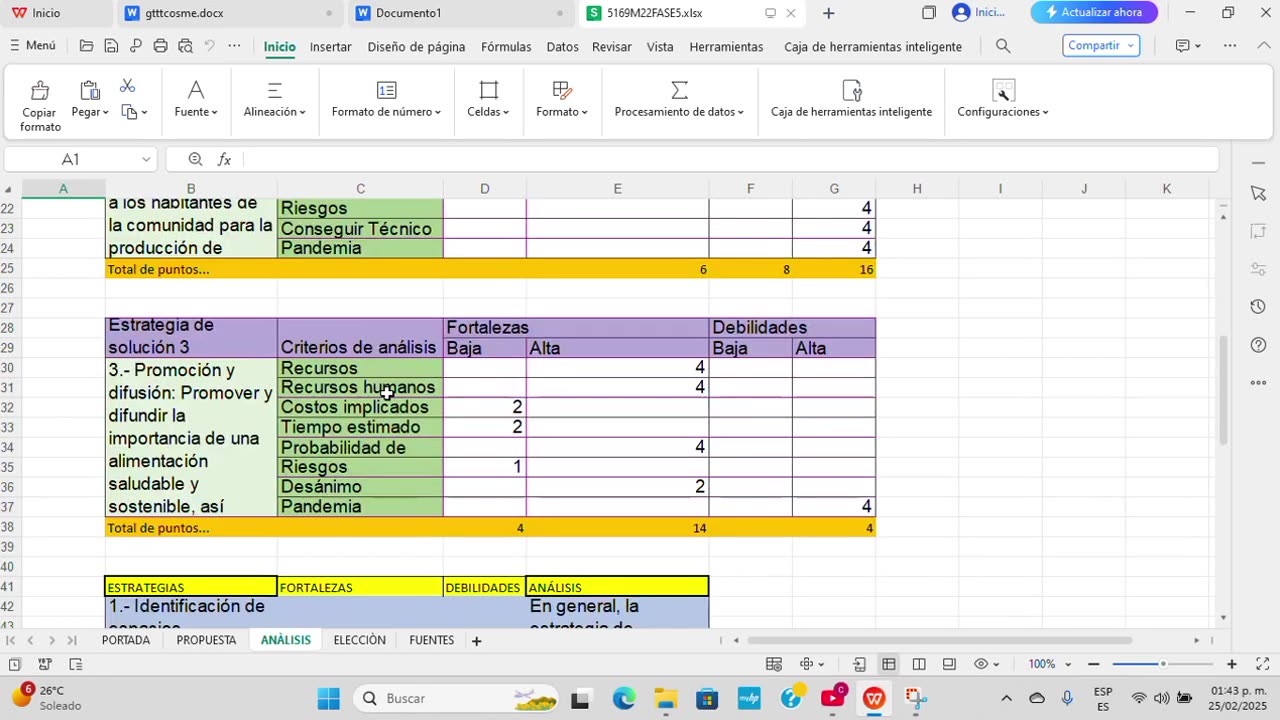Click the Microsoft Edge taskbar icon
1280x720 pixels.
coord(624,698)
